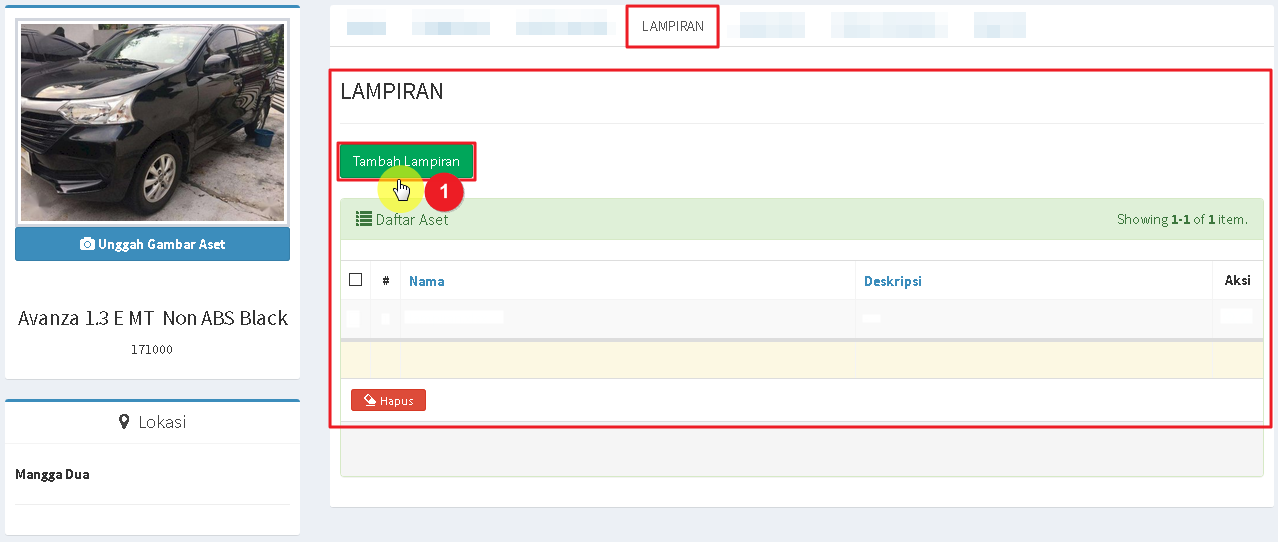
Task: Click the camera icon on Unggah Gambar Aset
Action: click(87, 244)
